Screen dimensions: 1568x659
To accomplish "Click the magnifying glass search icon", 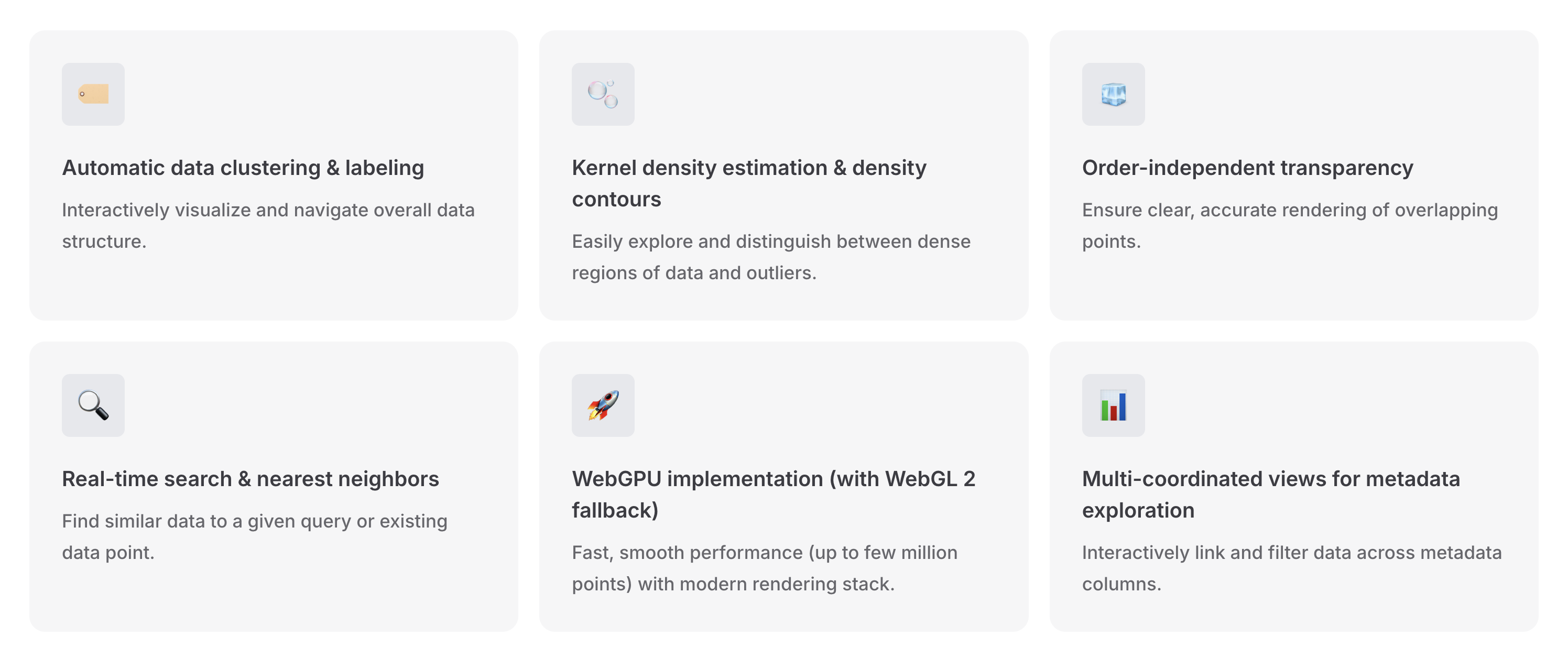I will (93, 405).
